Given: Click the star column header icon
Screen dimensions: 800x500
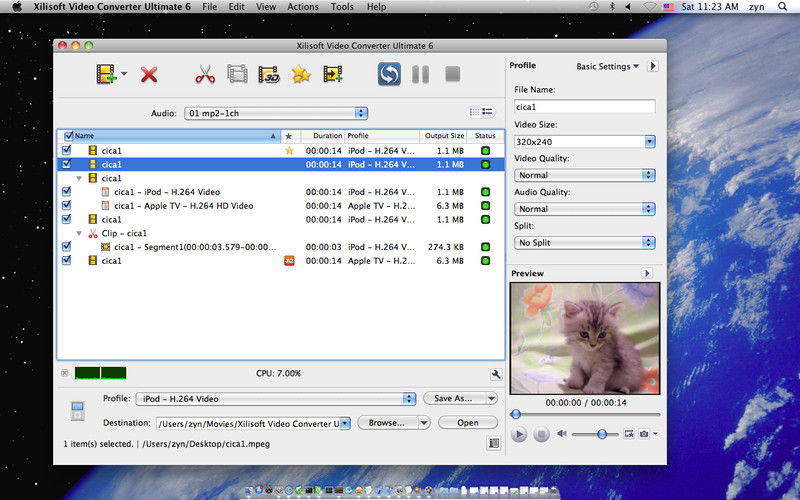Looking at the screenshot, I should click(x=289, y=136).
